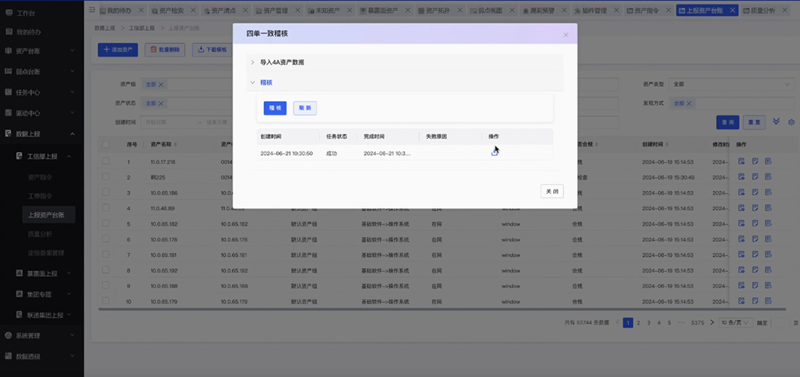Click the blue 查询 button
This screenshot has height=377, width=800.
(x=728, y=122)
